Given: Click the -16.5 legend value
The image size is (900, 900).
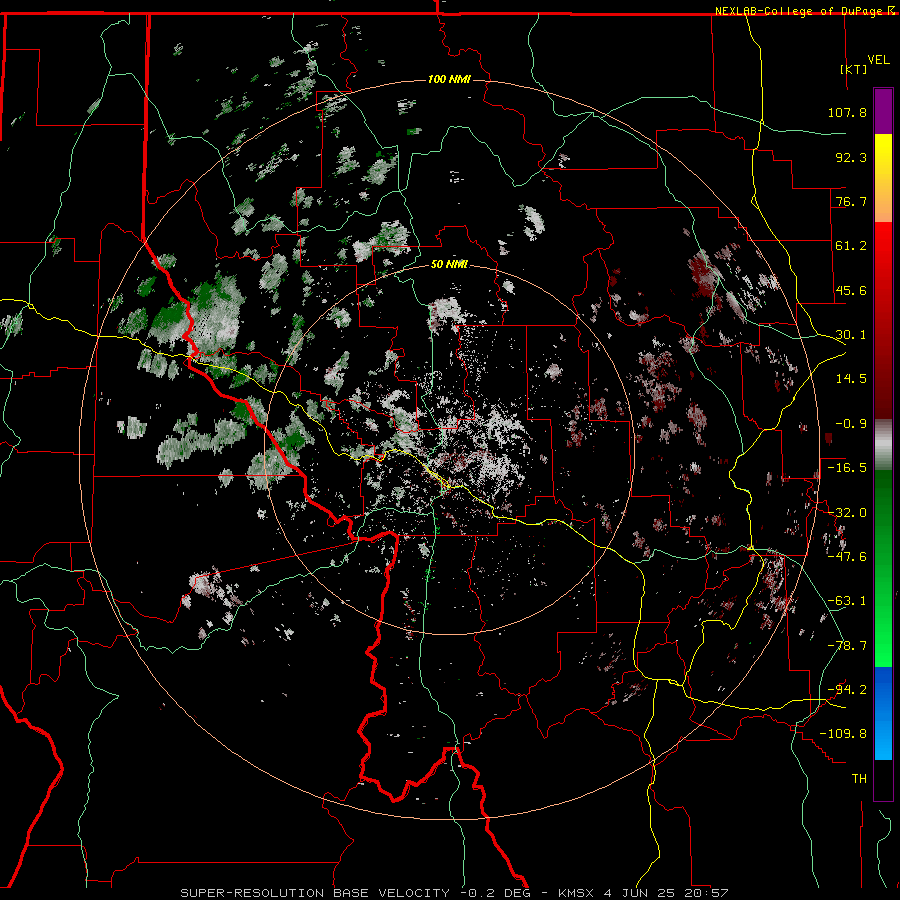Looking at the screenshot, I should [x=847, y=468].
